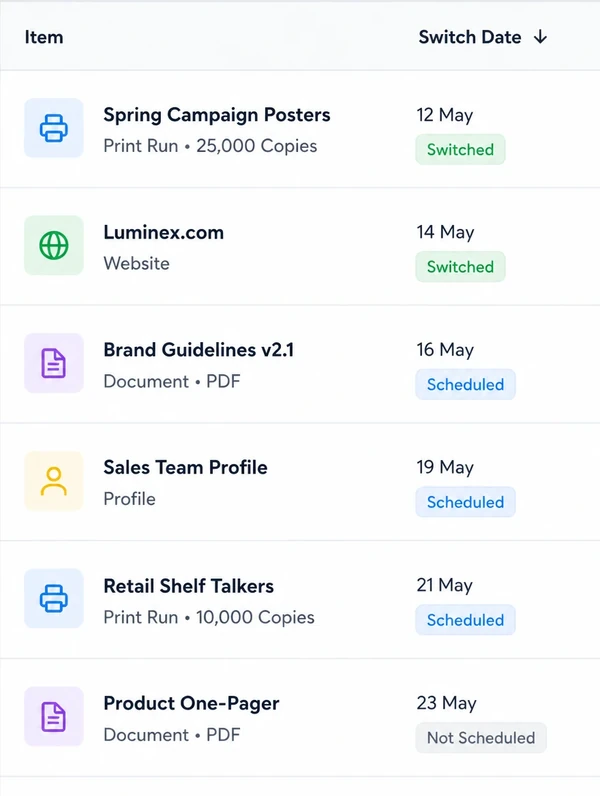Image resolution: width=600 pixels, height=796 pixels.
Task: Click the document icon for Product One-Pager
Action: 54,717
